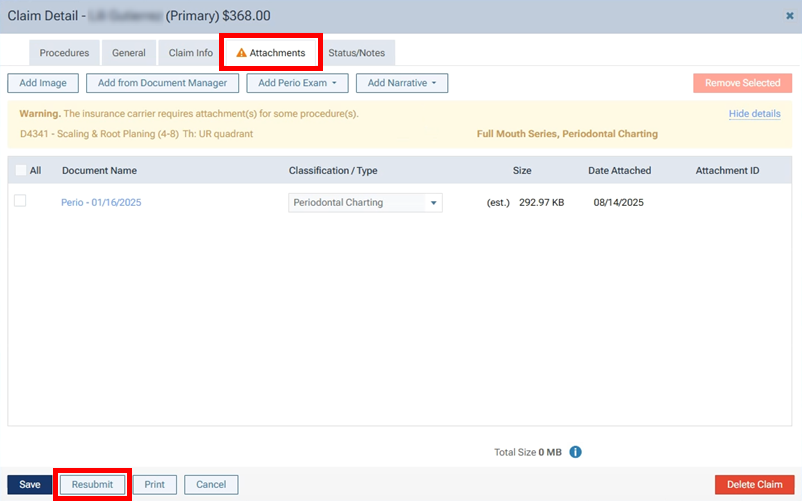The height and width of the screenshot is (501, 802).
Task: Open the Periodontal Charting classification dropdown
Action: tap(365, 203)
